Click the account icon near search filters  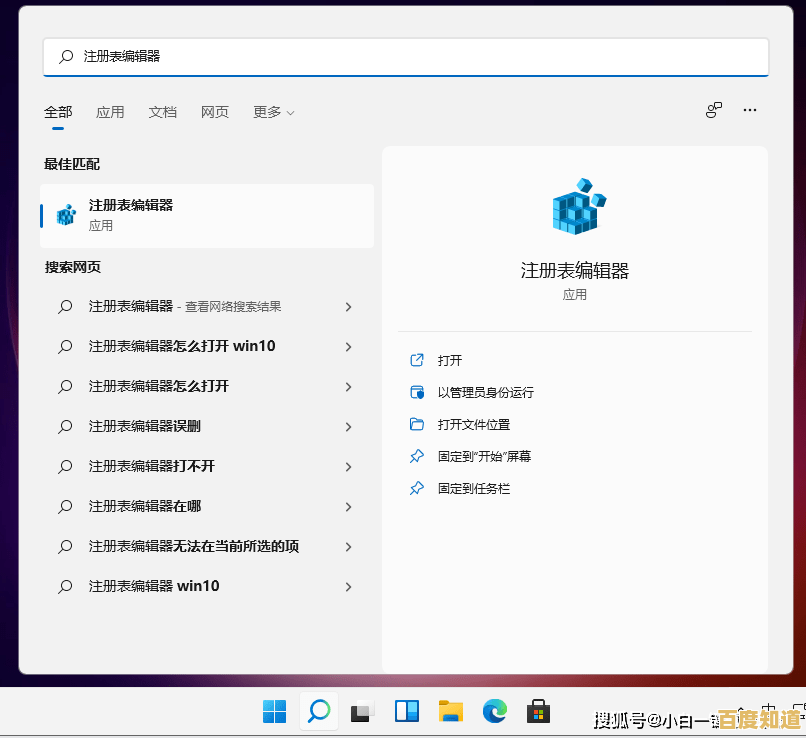pos(713,110)
